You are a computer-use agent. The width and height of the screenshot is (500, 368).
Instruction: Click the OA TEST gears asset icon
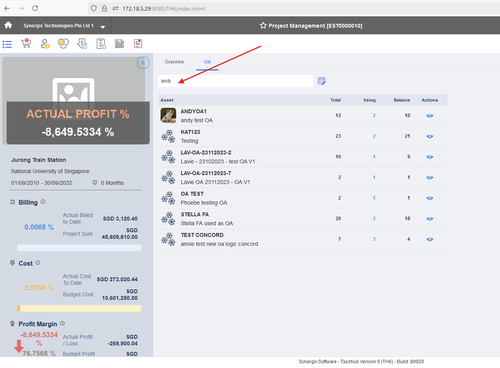click(168, 198)
